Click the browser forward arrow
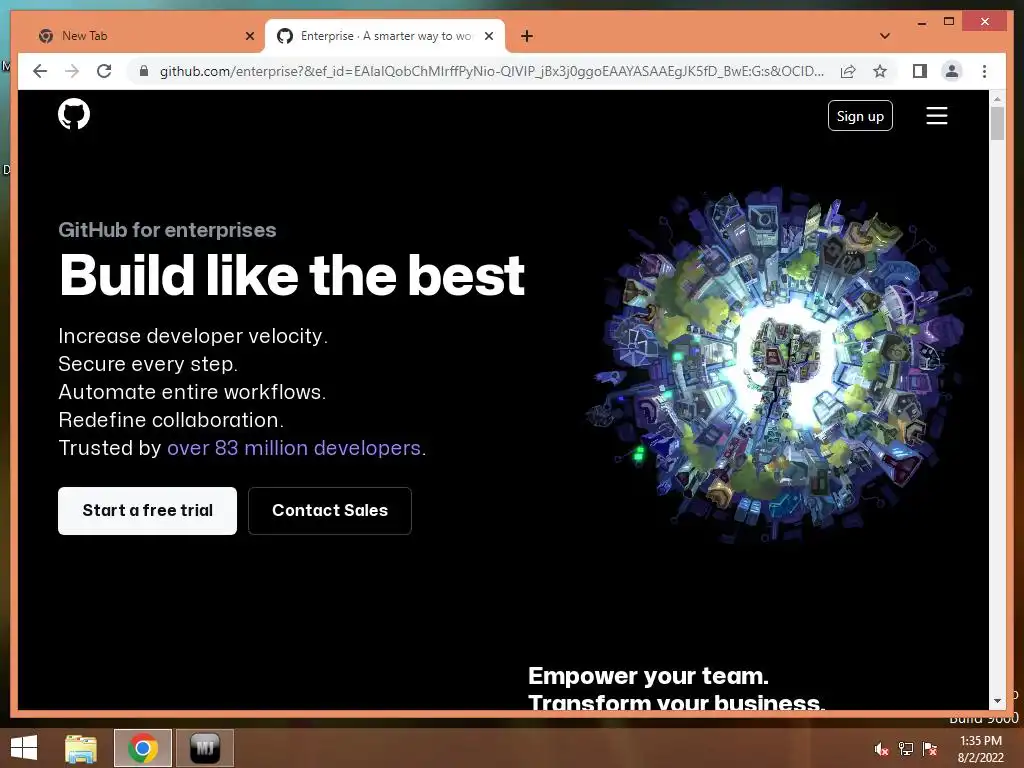 click(72, 71)
